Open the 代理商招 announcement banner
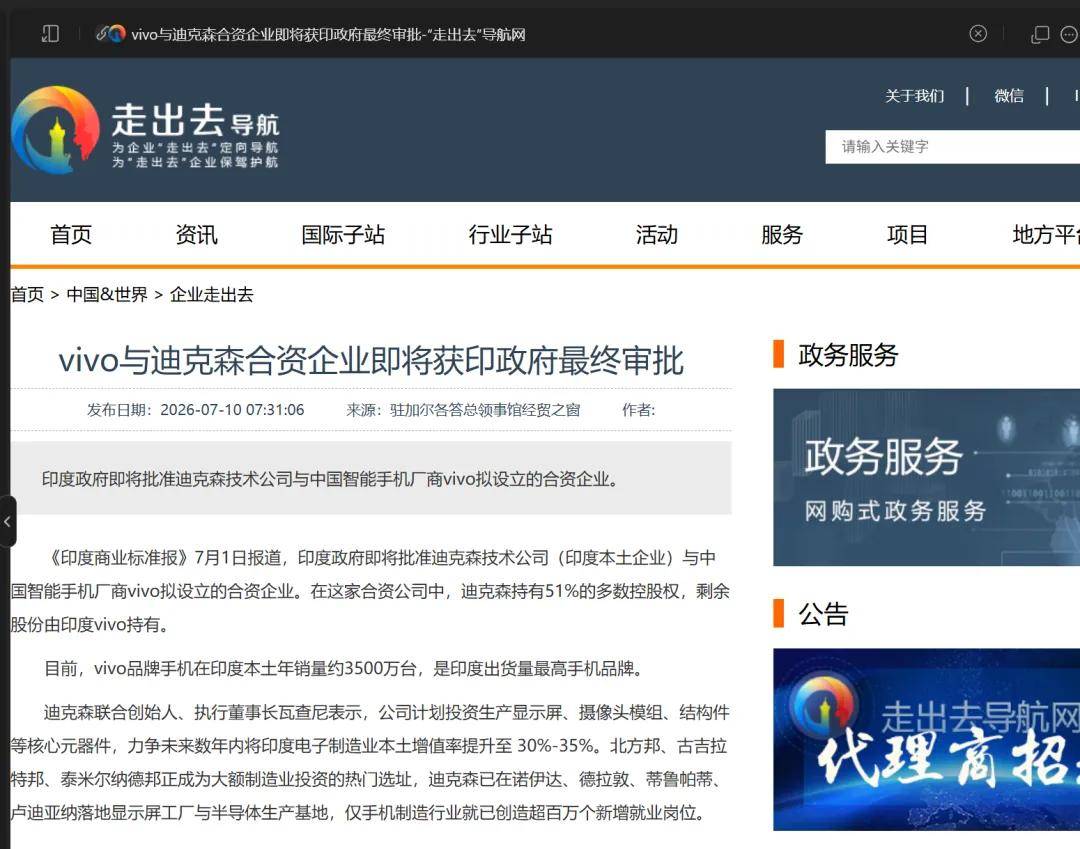 926,740
